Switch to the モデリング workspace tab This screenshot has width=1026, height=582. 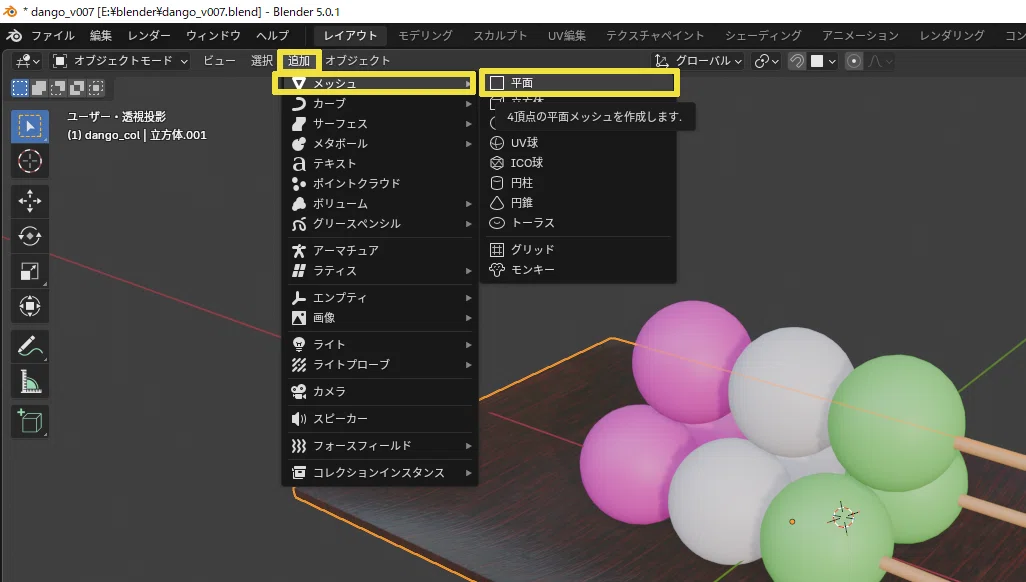coord(425,35)
